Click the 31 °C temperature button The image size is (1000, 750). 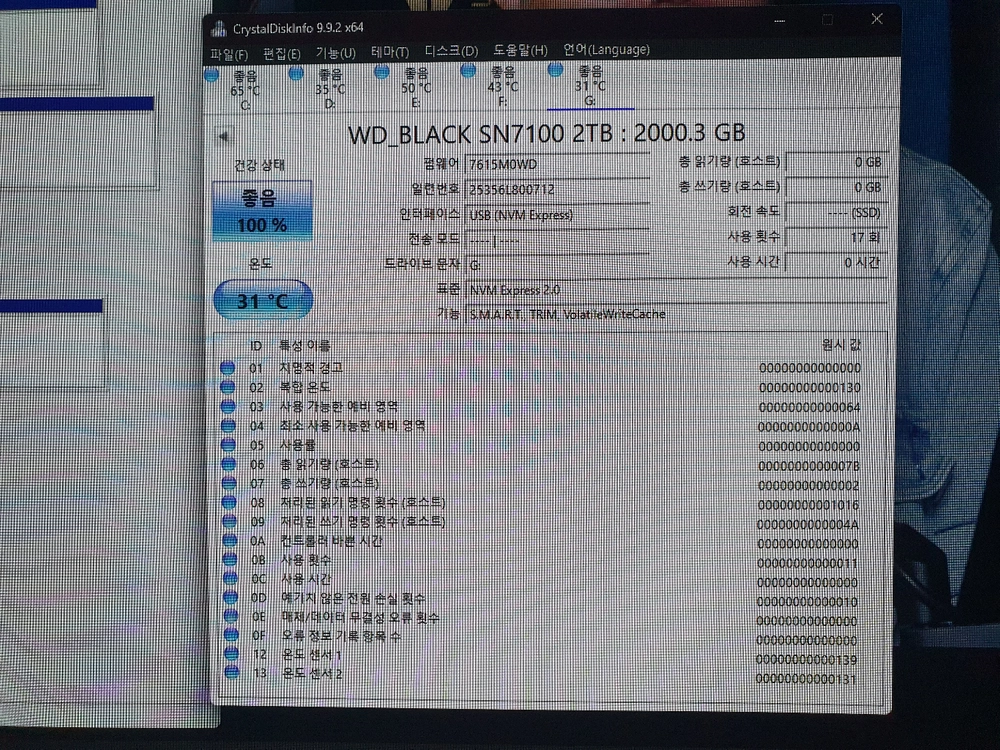pyautogui.click(x=263, y=299)
